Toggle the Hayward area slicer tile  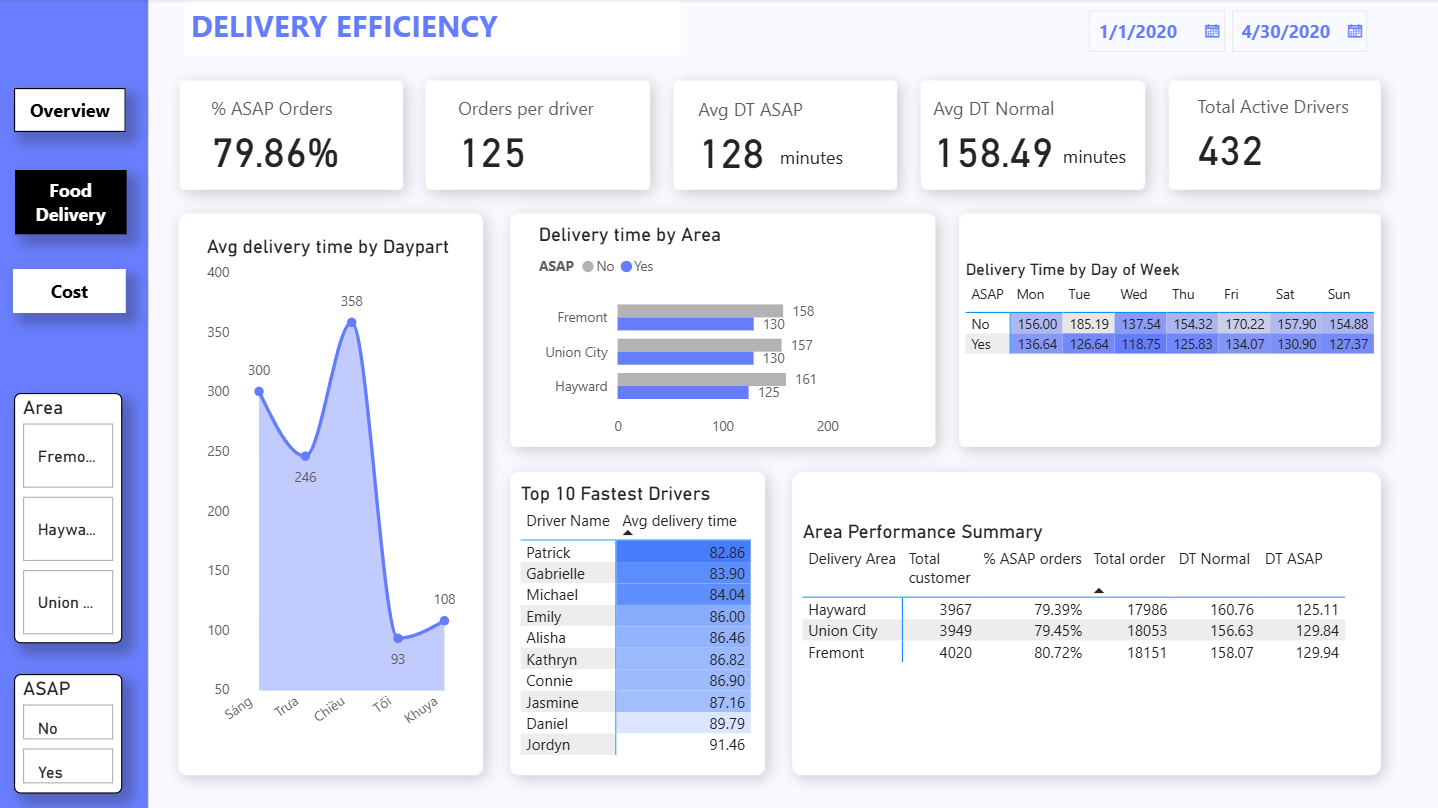click(68, 529)
